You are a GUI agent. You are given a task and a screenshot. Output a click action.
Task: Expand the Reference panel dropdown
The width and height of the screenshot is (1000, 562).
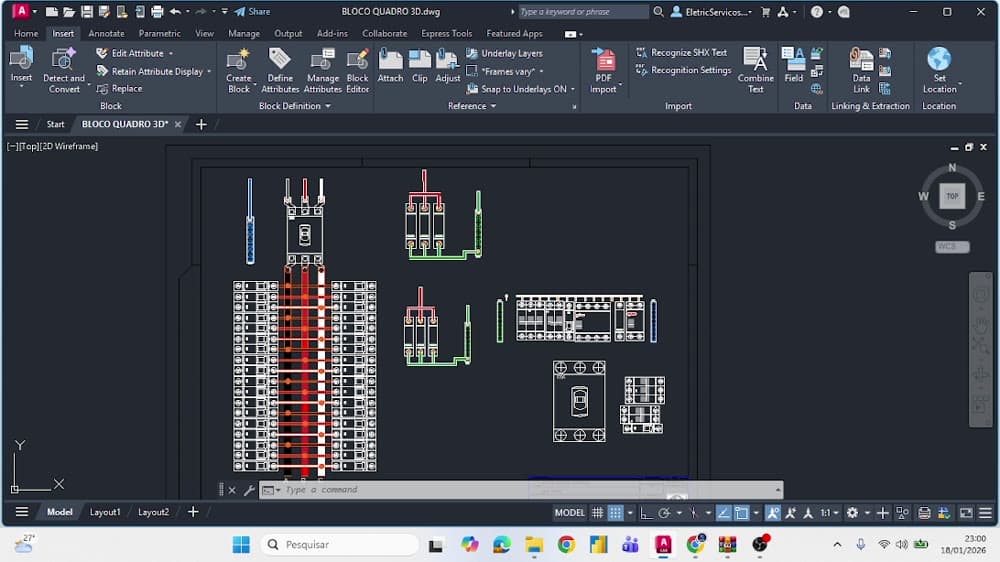tap(471, 106)
